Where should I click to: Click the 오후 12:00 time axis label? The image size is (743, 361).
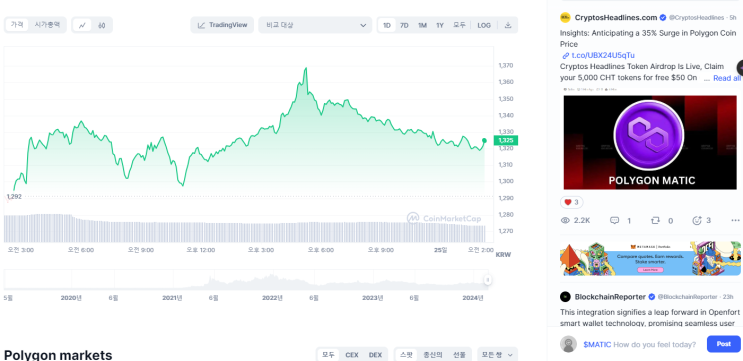200,250
